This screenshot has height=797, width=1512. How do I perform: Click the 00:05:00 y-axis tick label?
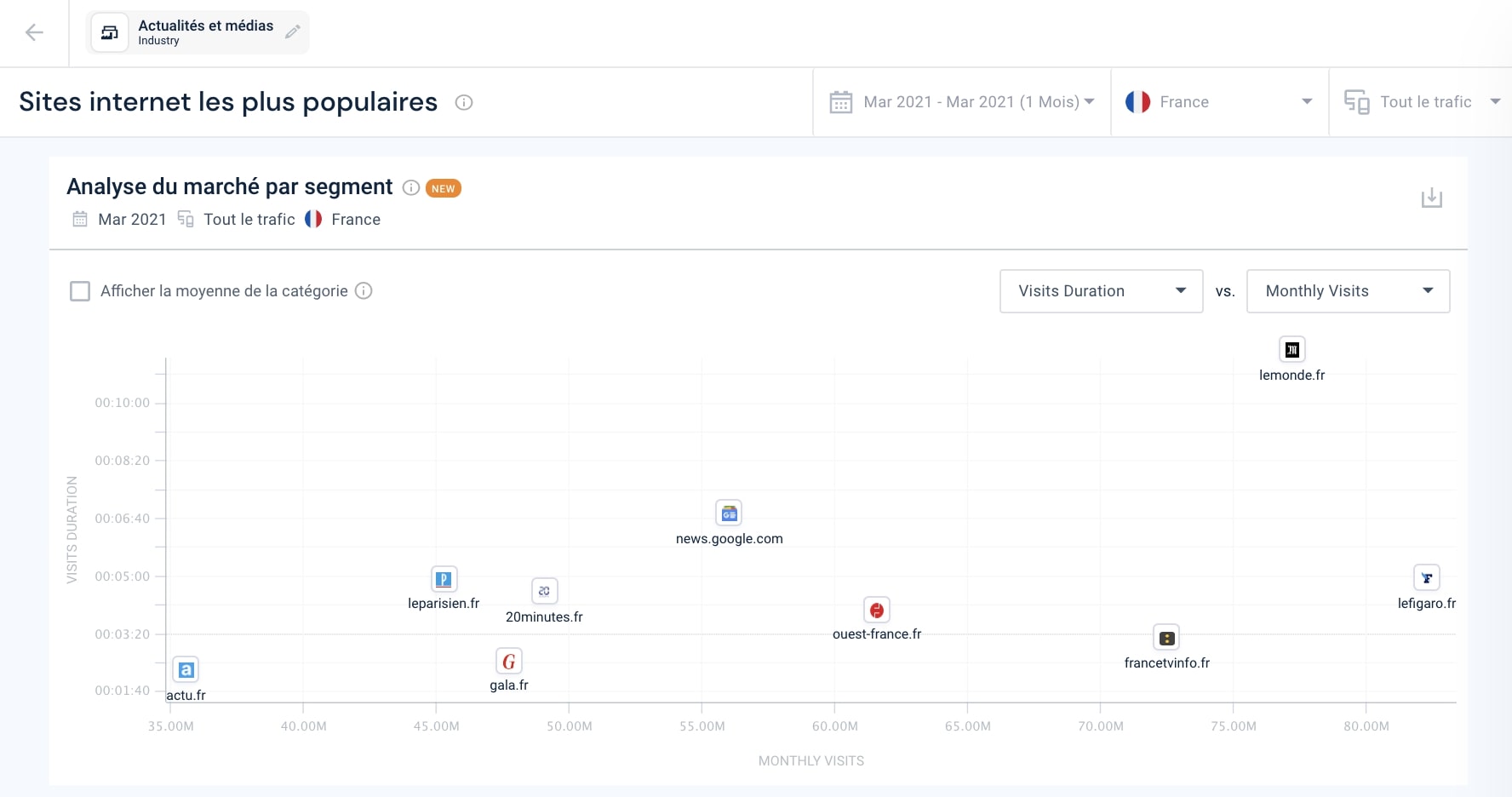(x=123, y=576)
